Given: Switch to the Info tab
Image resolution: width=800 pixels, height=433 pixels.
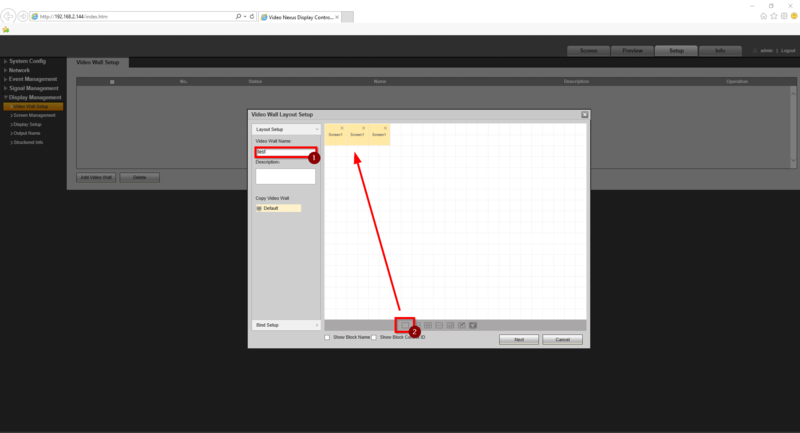Looking at the screenshot, I should [720, 50].
